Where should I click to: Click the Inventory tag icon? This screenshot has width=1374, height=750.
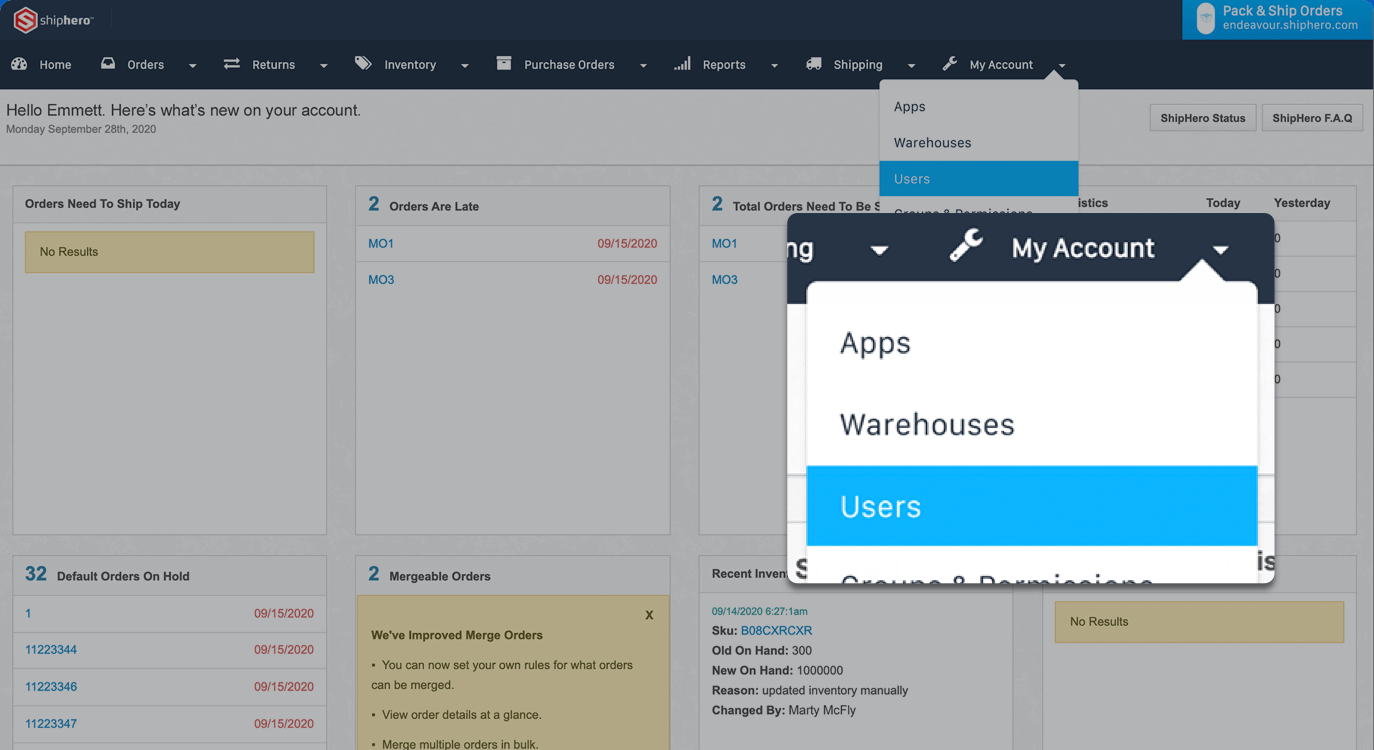(363, 63)
